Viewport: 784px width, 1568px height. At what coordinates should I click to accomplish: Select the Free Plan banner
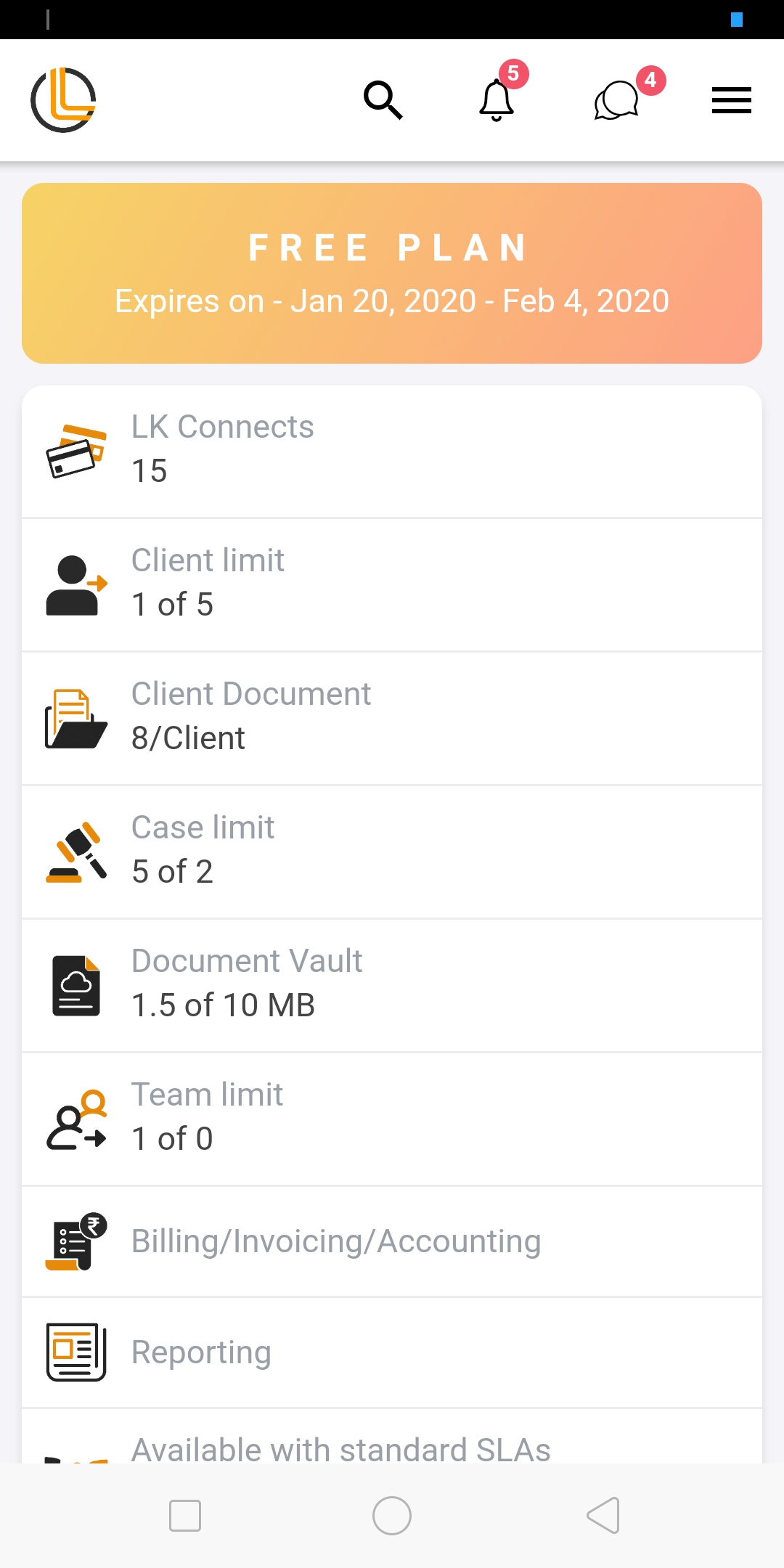click(x=392, y=273)
